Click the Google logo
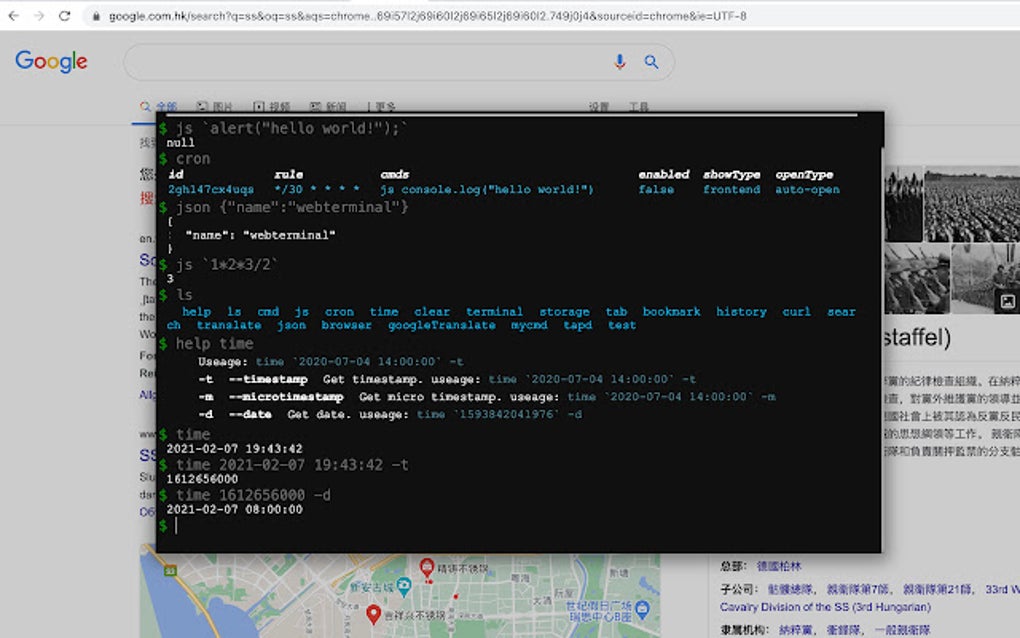 50,61
